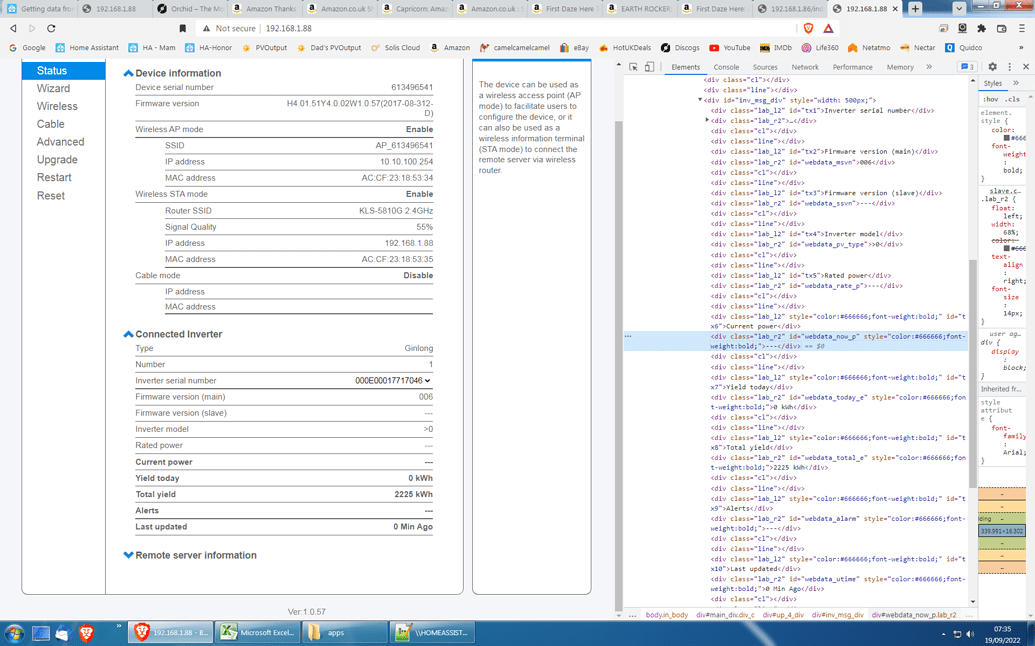Toggle element state with :hov button
The height and width of the screenshot is (646, 1035).
pyautogui.click(x=989, y=100)
